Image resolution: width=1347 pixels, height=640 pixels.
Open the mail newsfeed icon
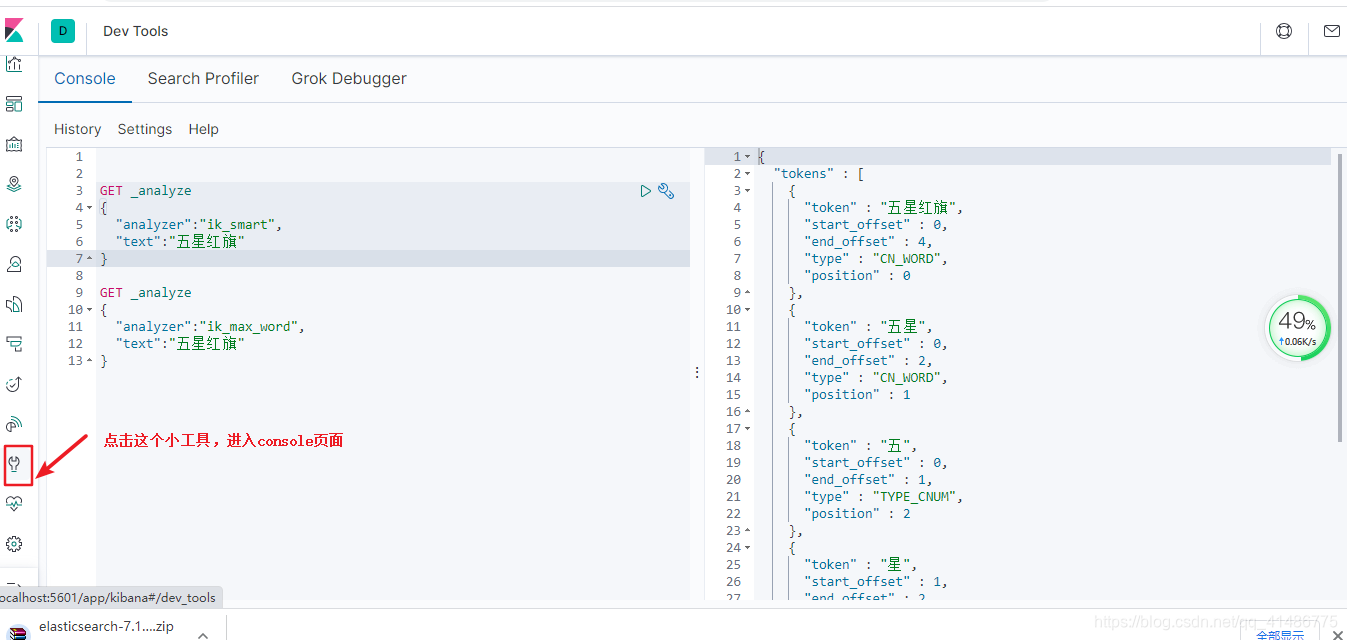coord(1331,31)
